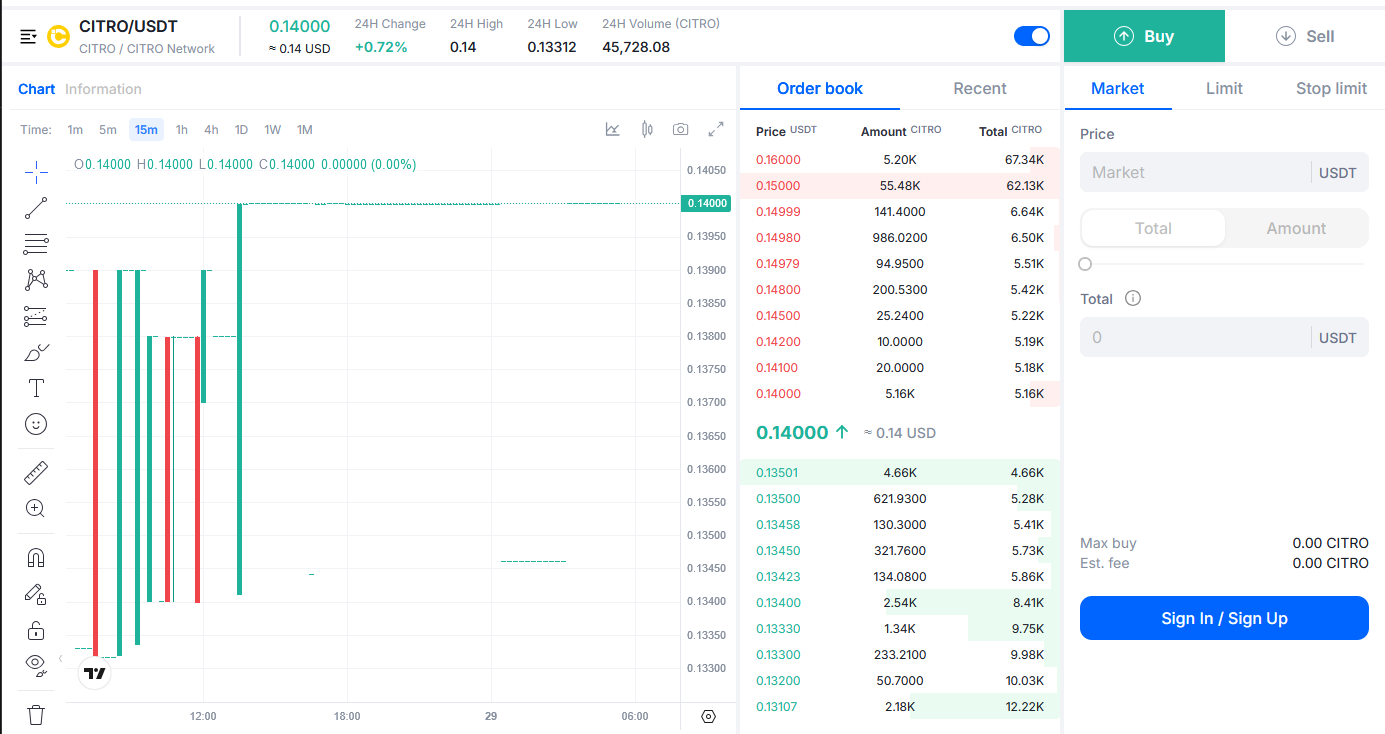This screenshot has width=1385, height=734.
Task: Switch to the Recent trades tab
Action: click(979, 88)
